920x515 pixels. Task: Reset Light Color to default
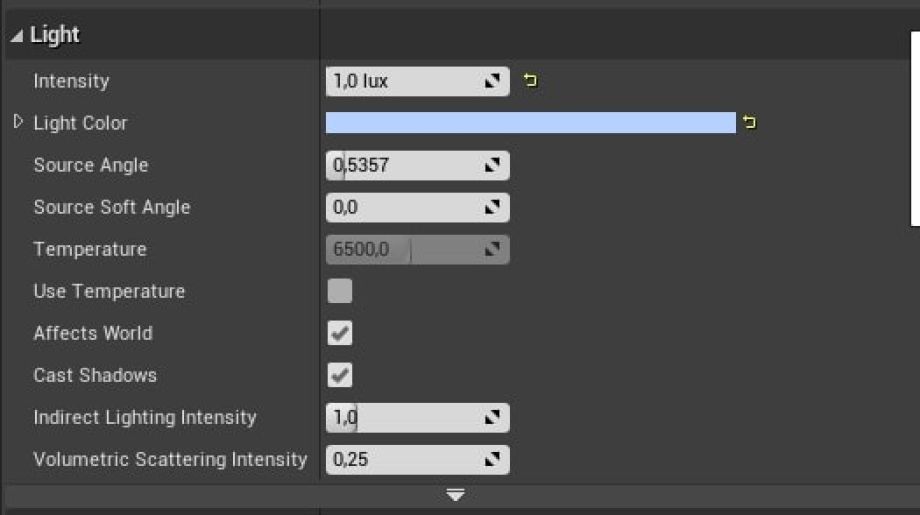[x=749, y=123]
